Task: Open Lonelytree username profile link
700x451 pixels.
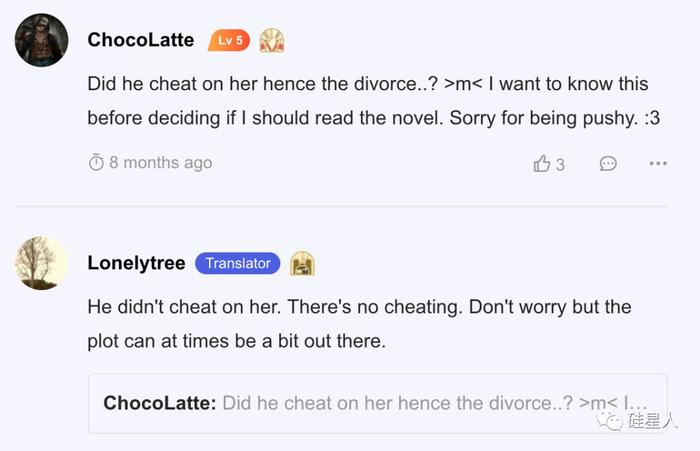Action: point(136,263)
